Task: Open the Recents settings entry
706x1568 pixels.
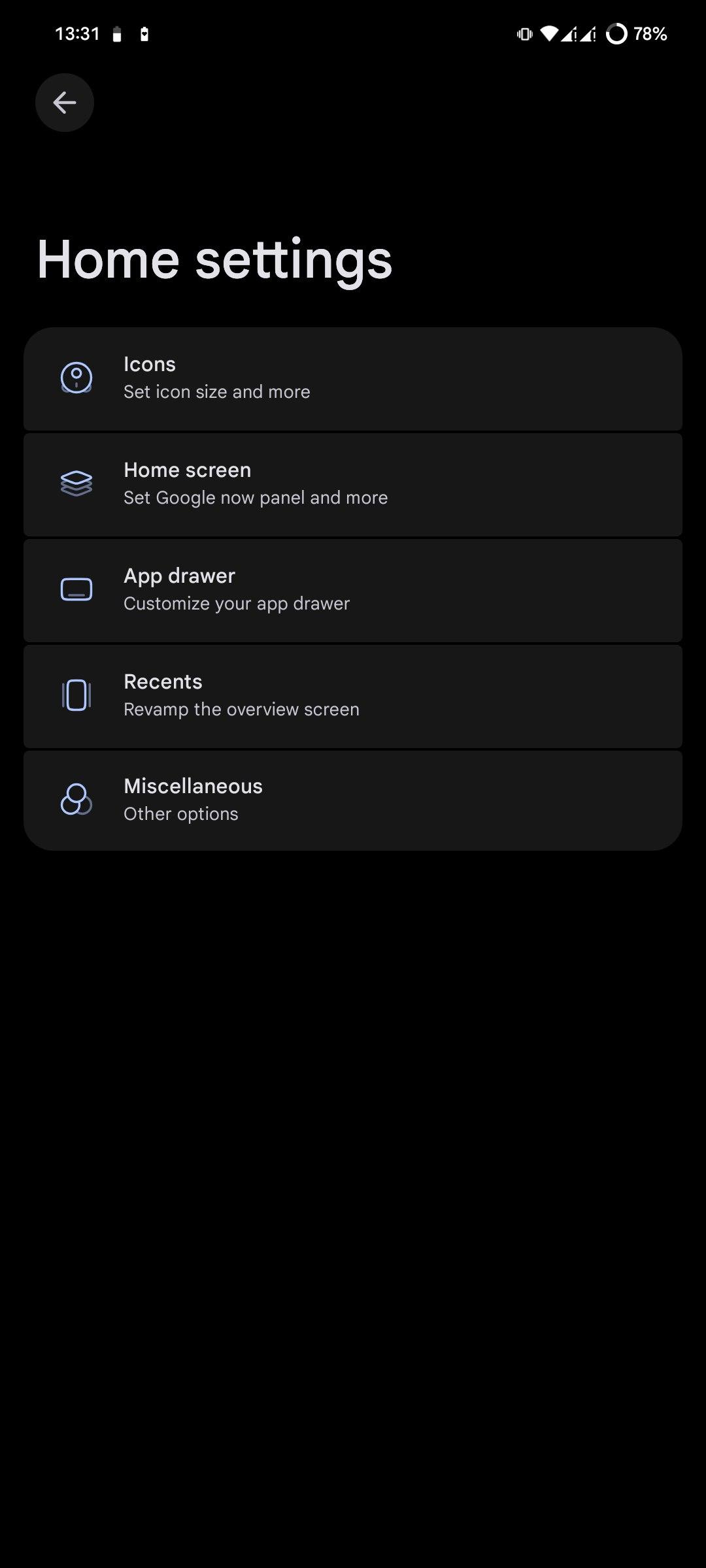Action: [353, 696]
